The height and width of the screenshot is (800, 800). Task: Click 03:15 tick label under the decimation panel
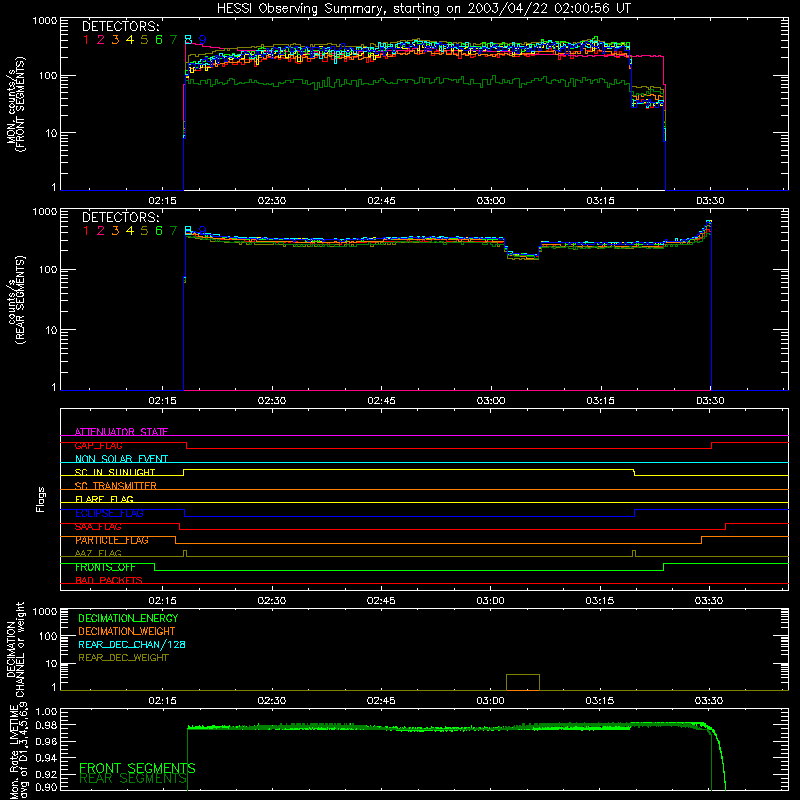tap(600, 701)
